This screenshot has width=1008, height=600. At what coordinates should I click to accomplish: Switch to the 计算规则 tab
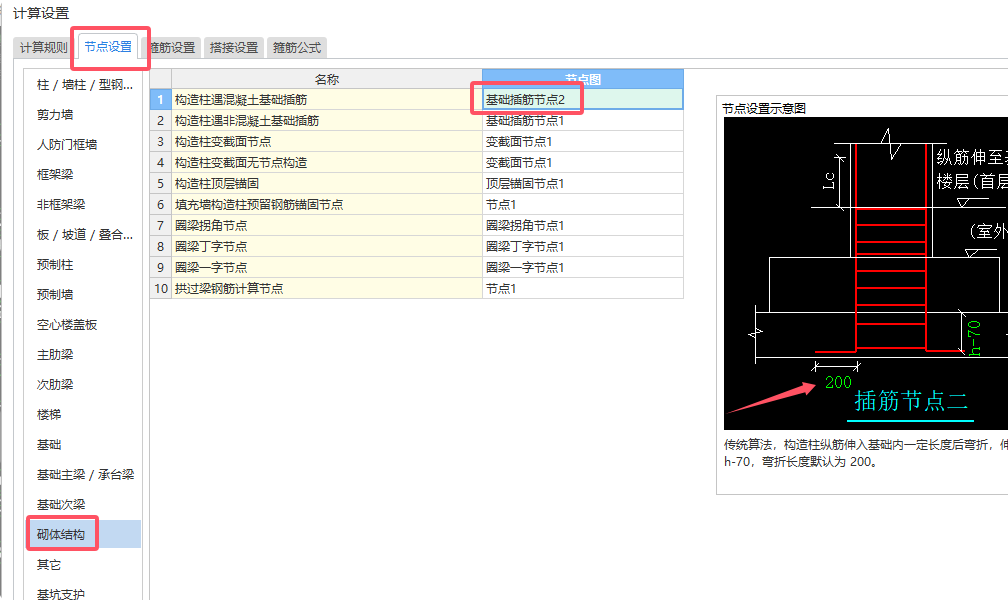43,48
